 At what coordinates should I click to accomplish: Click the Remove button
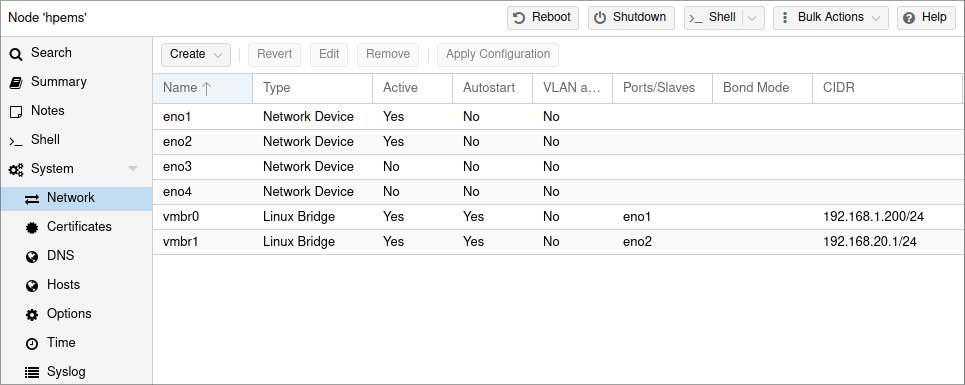tap(388, 54)
